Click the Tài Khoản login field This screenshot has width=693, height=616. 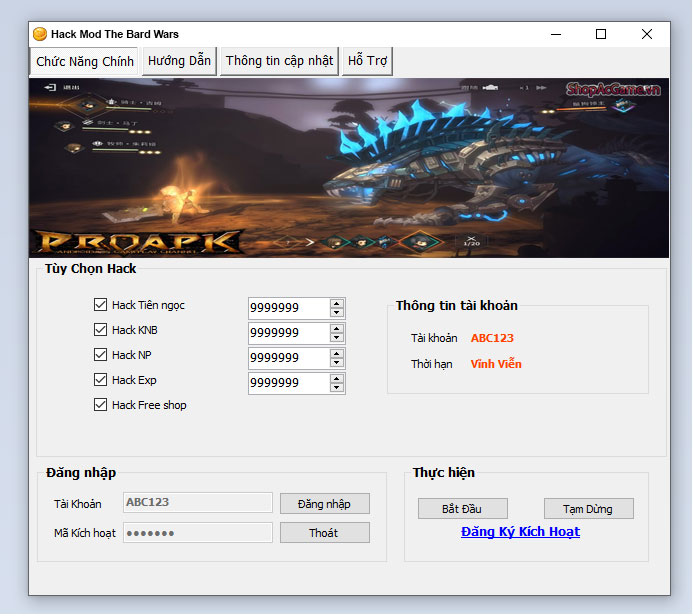pyautogui.click(x=198, y=502)
